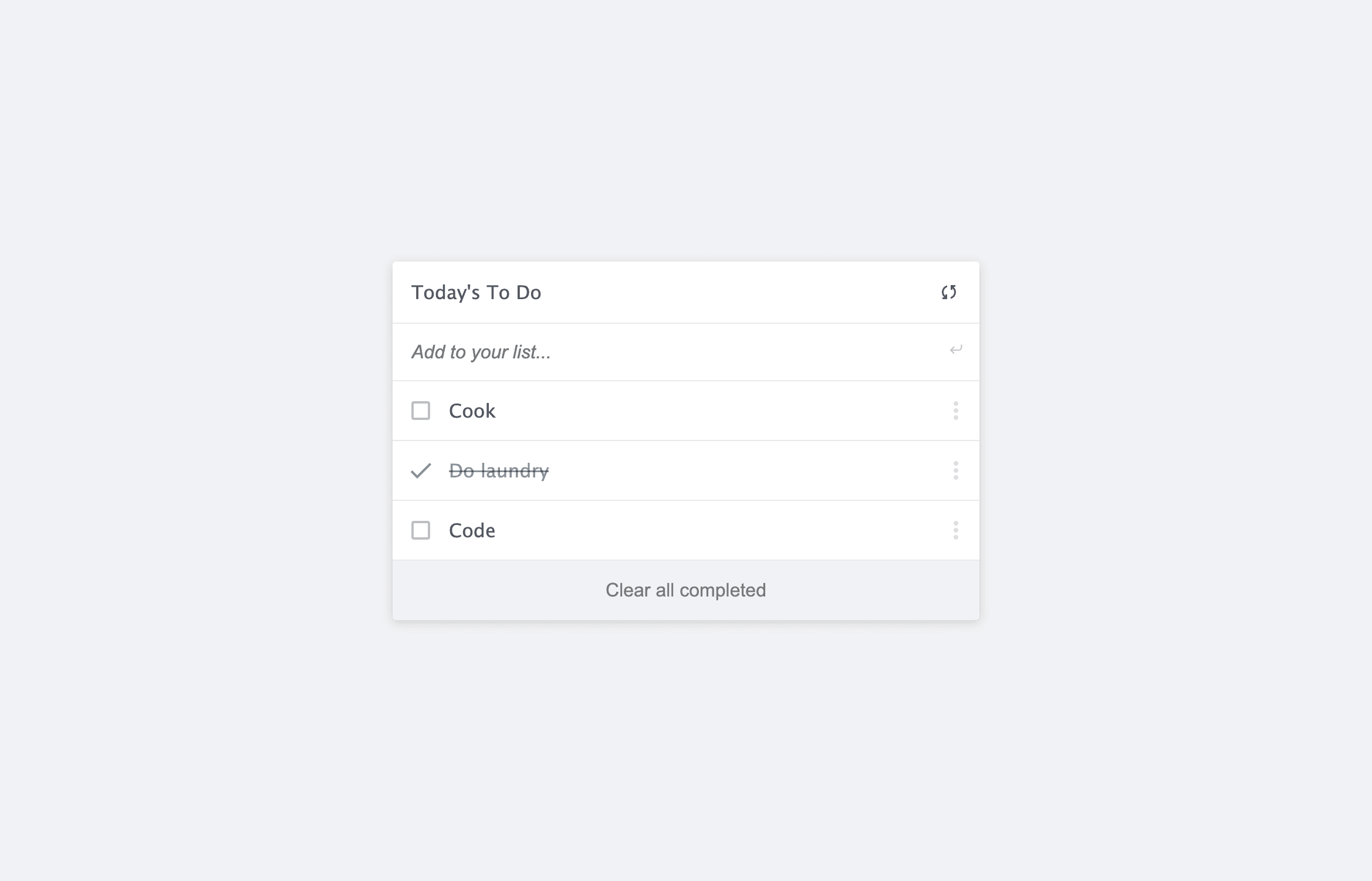Check the Code checkbox
1372x881 pixels.
[x=421, y=530]
